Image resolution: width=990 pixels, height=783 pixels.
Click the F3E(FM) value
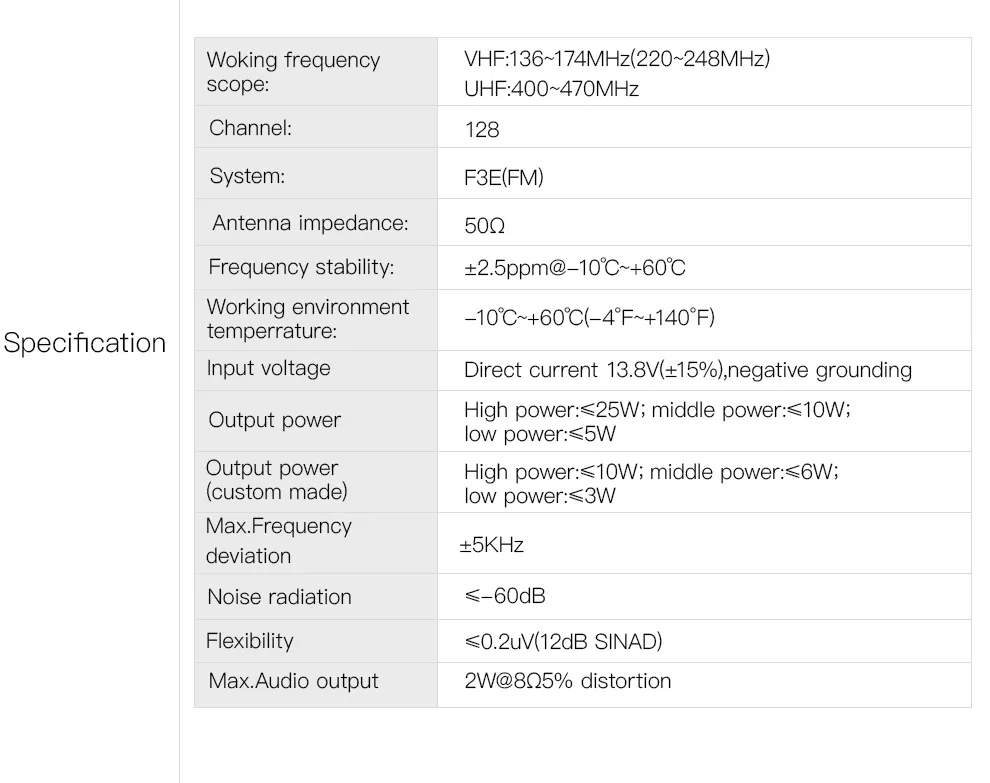pyautogui.click(x=503, y=177)
